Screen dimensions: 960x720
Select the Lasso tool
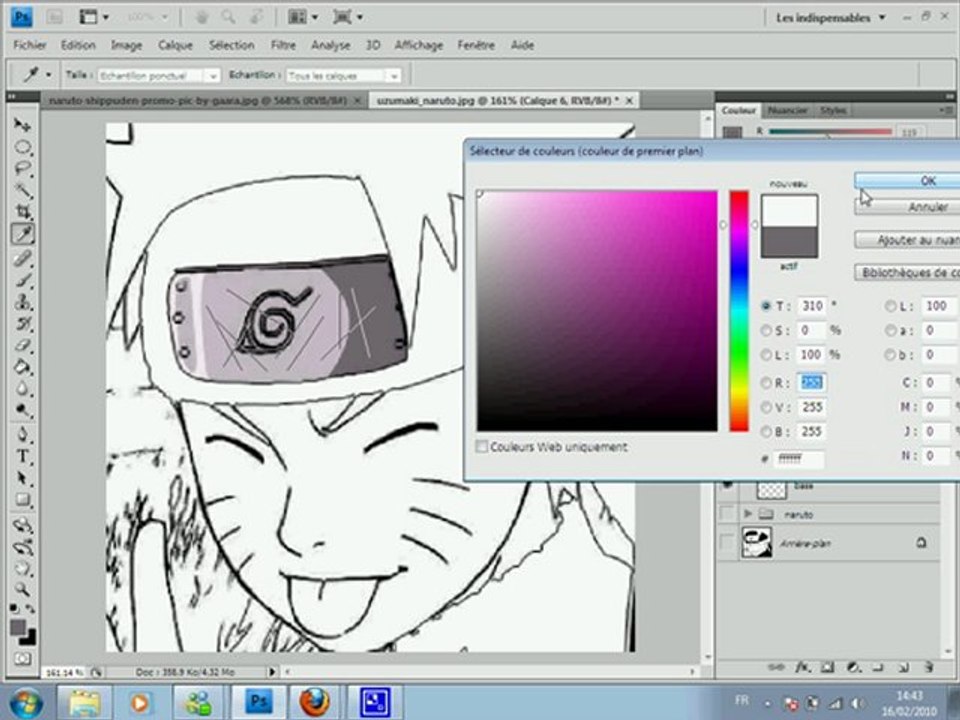coord(23,168)
